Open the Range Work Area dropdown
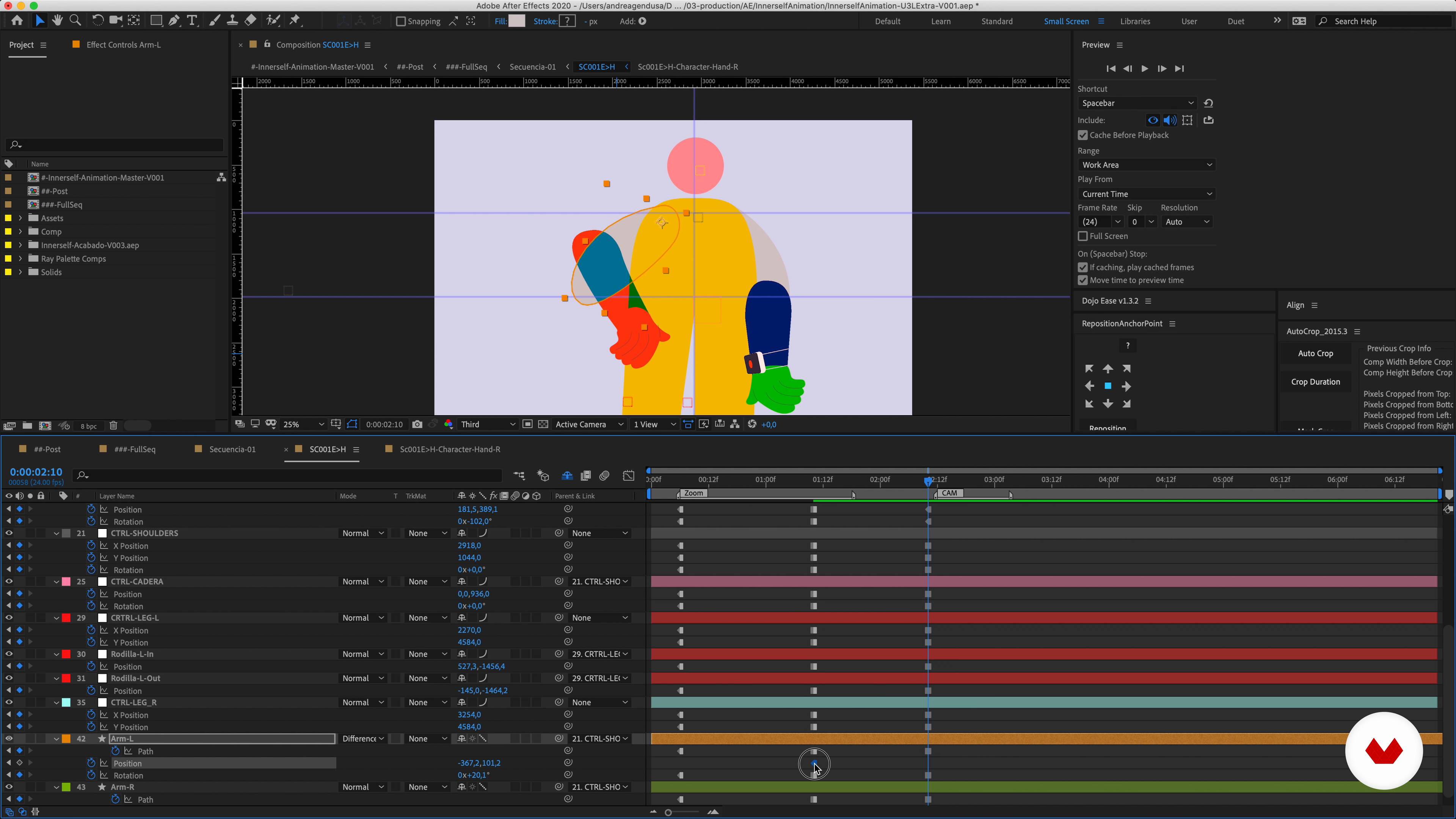1456x819 pixels. [1146, 165]
